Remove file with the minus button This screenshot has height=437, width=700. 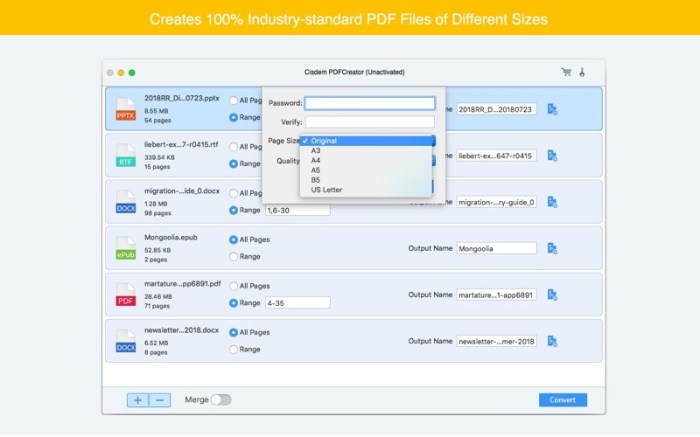(x=159, y=400)
